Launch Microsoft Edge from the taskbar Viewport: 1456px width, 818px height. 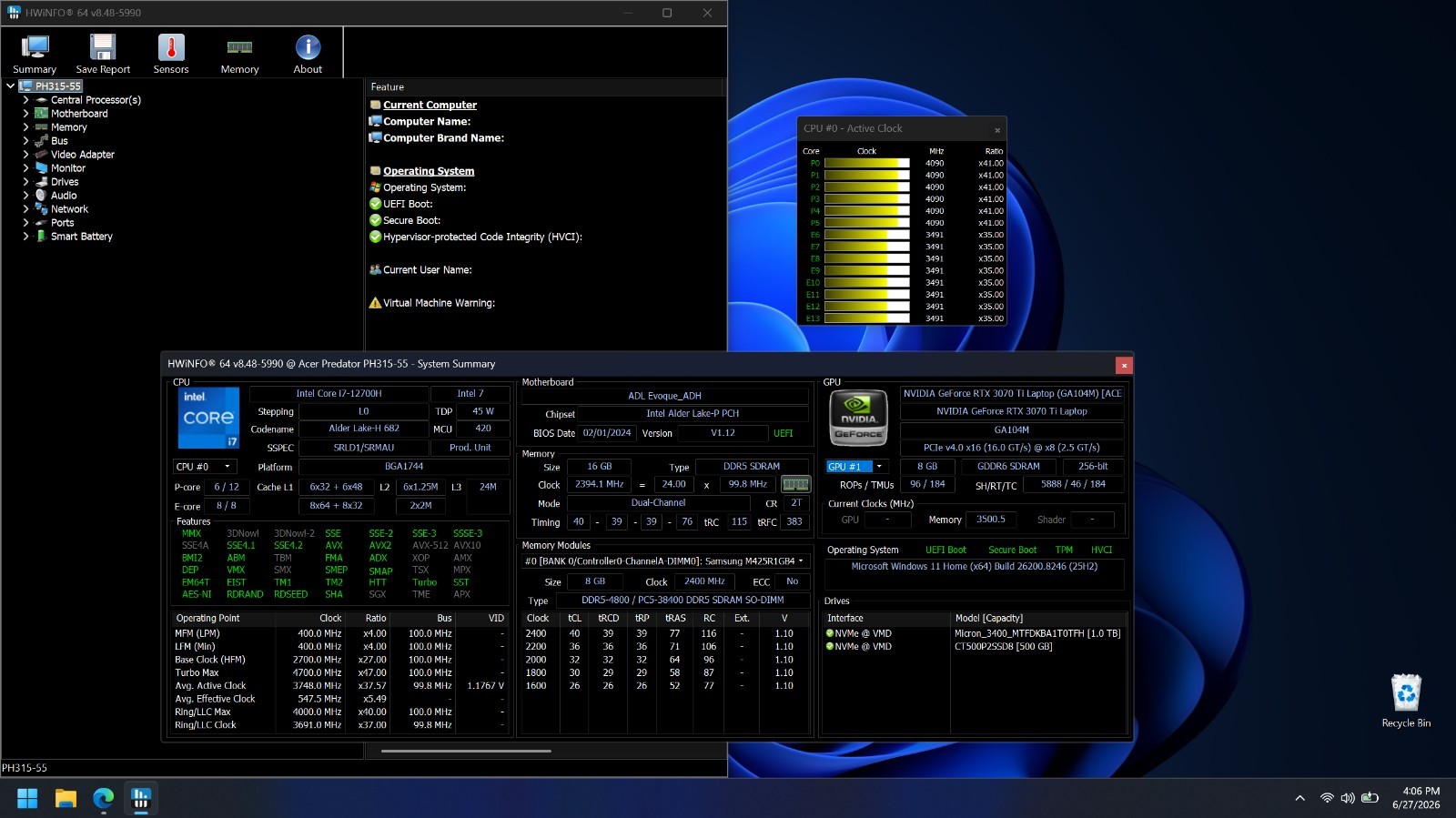click(103, 798)
